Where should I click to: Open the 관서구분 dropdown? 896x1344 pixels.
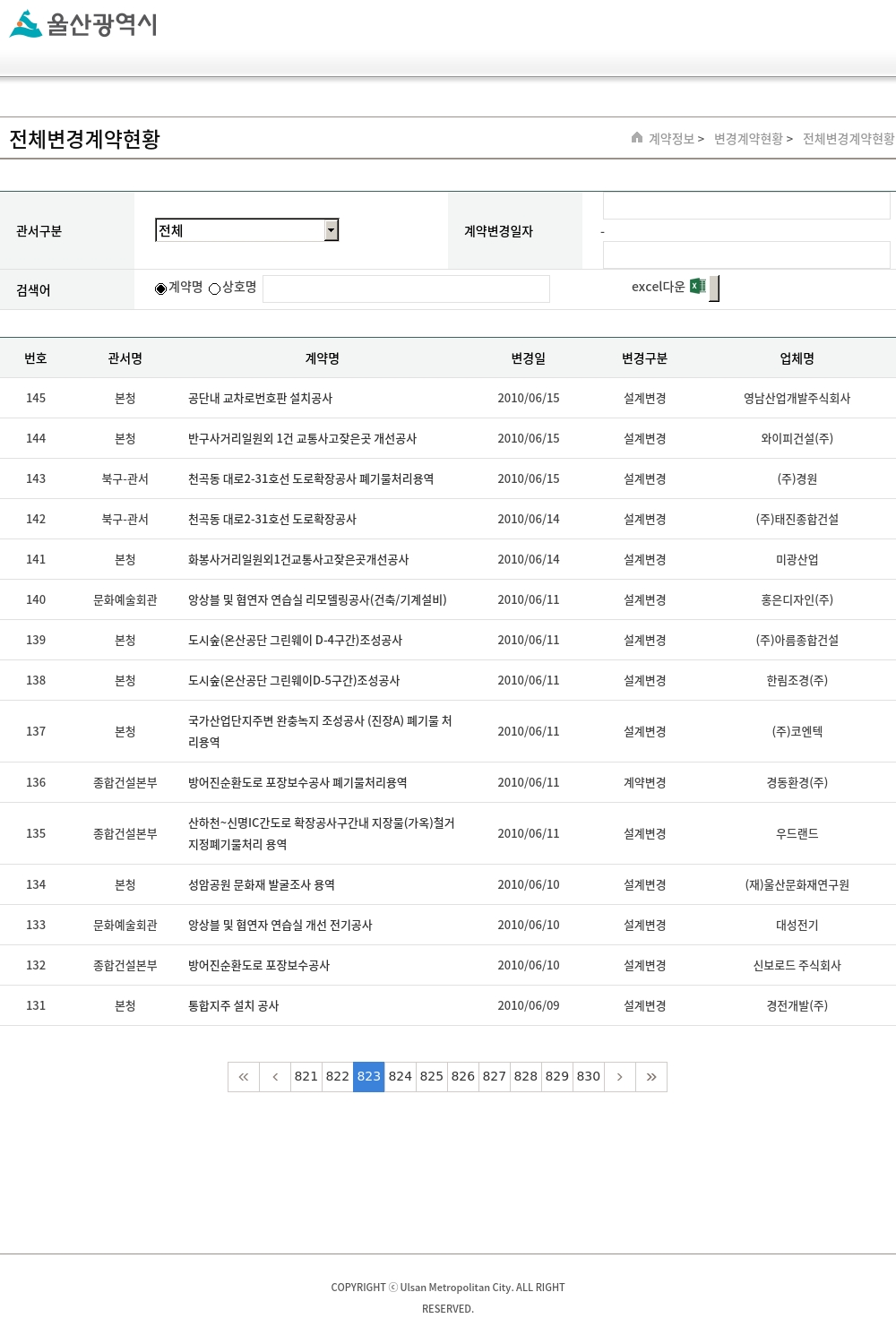tap(246, 230)
